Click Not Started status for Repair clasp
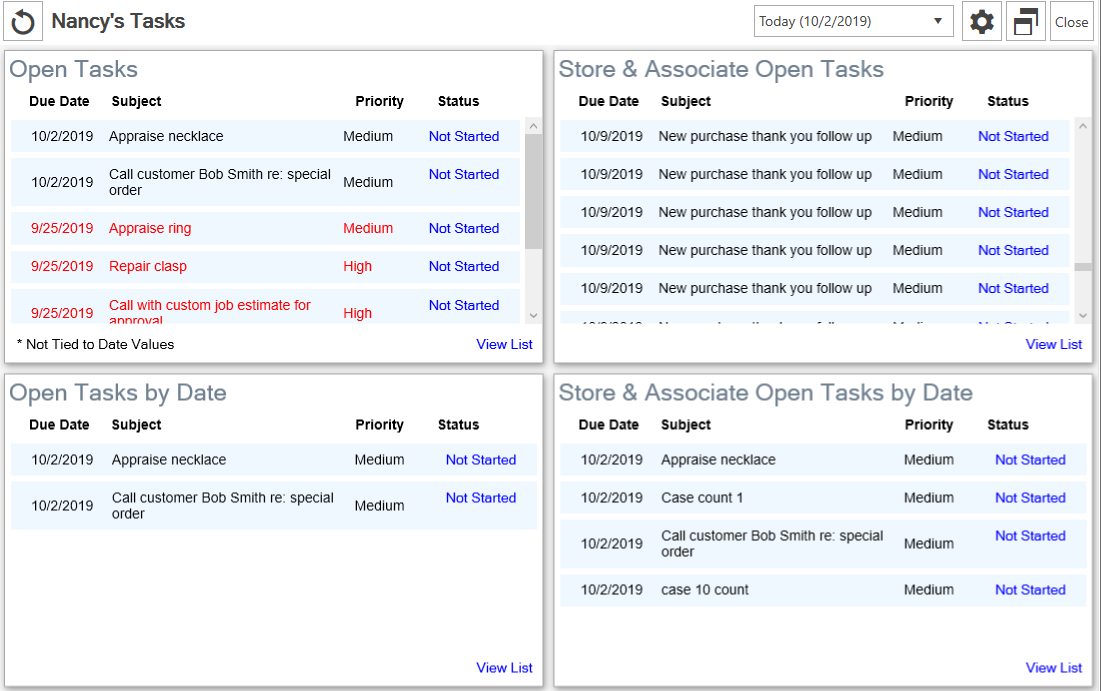Screen dimensions: 1101x691 (x=463, y=267)
